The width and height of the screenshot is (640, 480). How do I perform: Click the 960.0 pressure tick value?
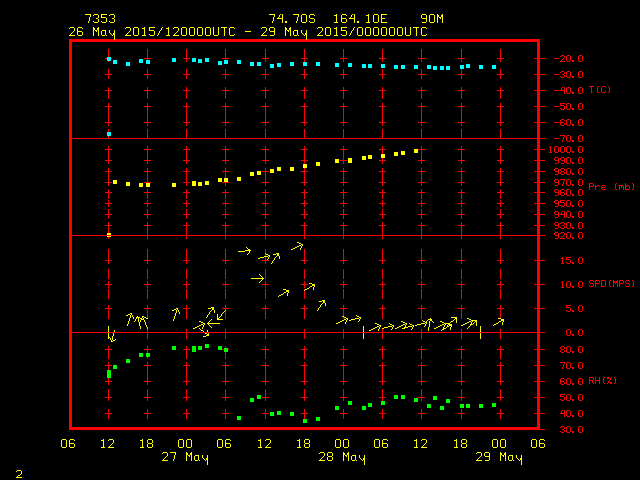coord(569,193)
